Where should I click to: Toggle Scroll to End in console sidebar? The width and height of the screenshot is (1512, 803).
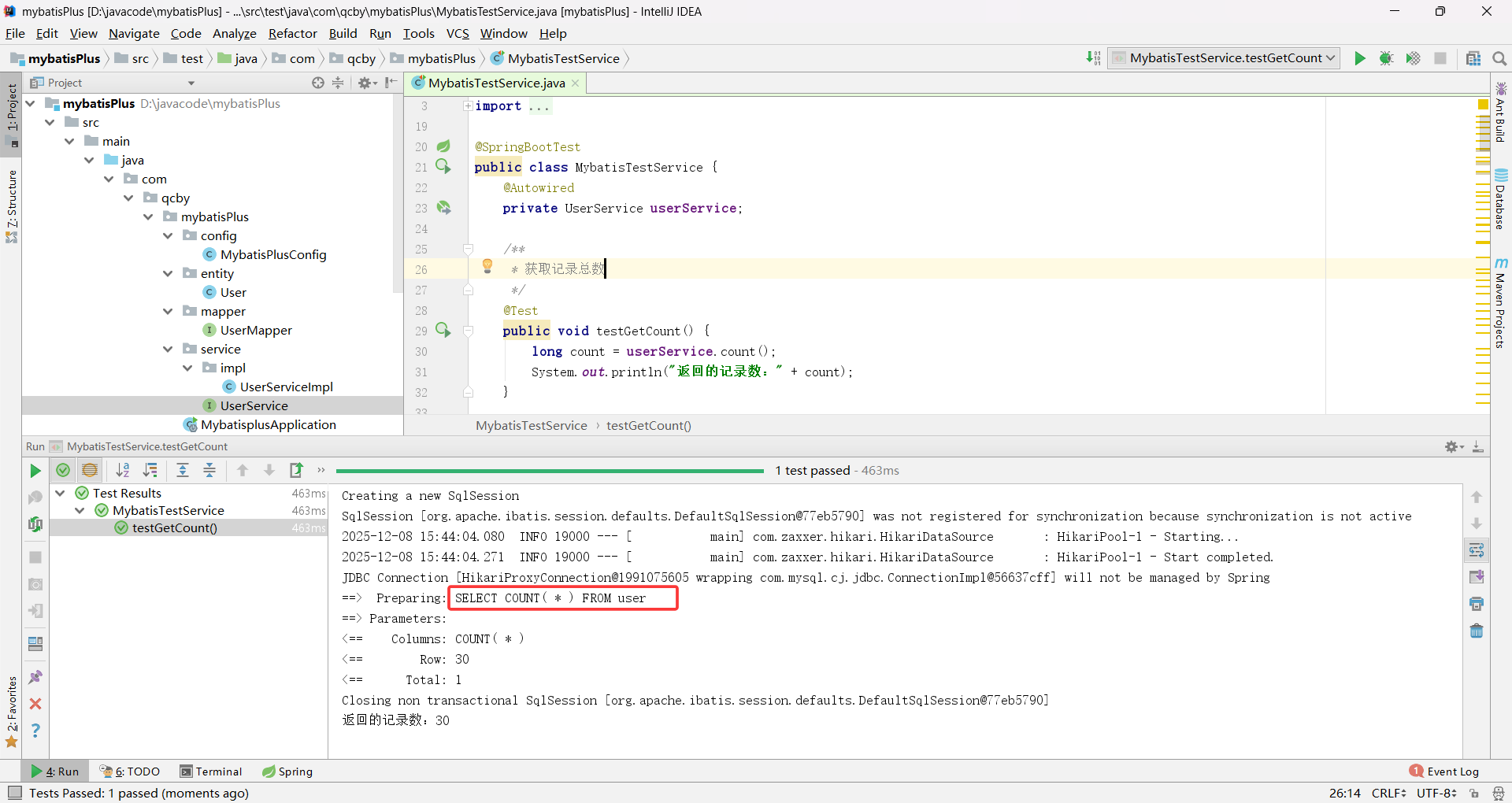pyautogui.click(x=1477, y=577)
